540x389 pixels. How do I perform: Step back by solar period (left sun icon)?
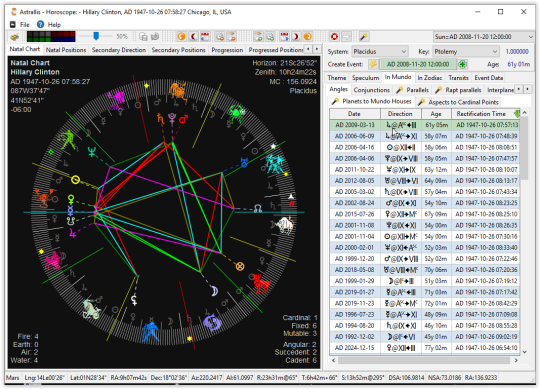181,36
